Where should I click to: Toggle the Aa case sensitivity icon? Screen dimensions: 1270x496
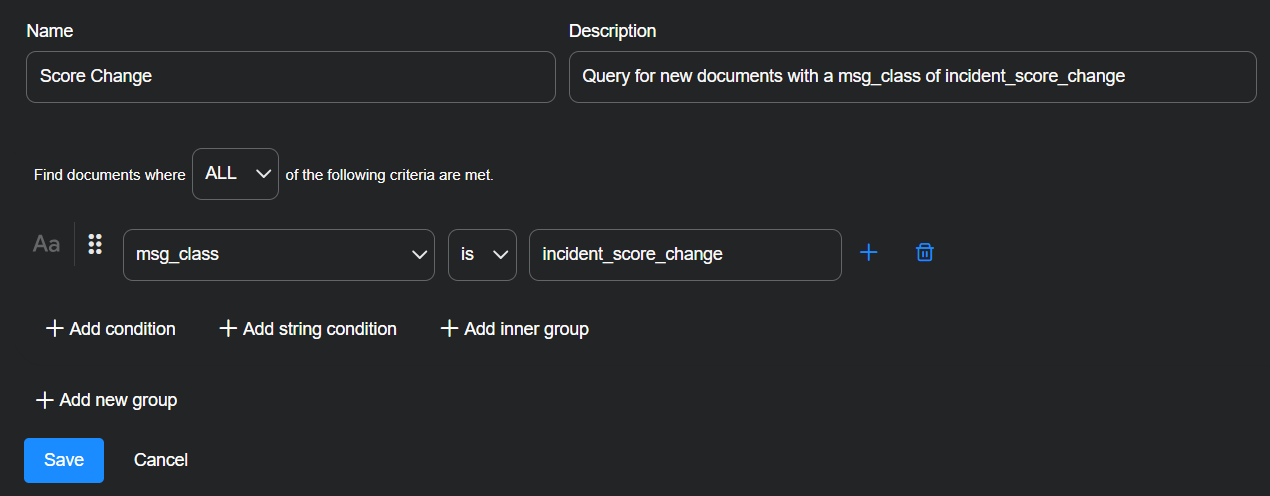point(46,244)
